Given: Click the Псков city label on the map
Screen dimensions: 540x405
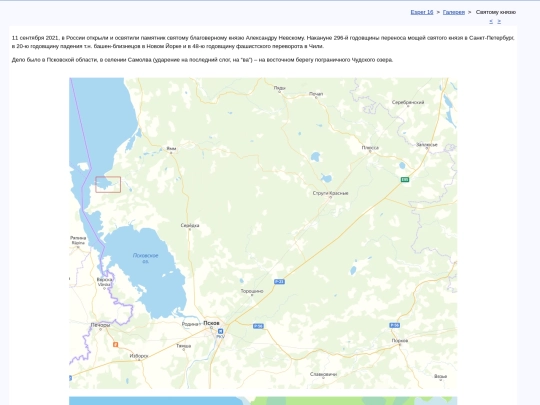Looking at the screenshot, I should coord(211,323).
